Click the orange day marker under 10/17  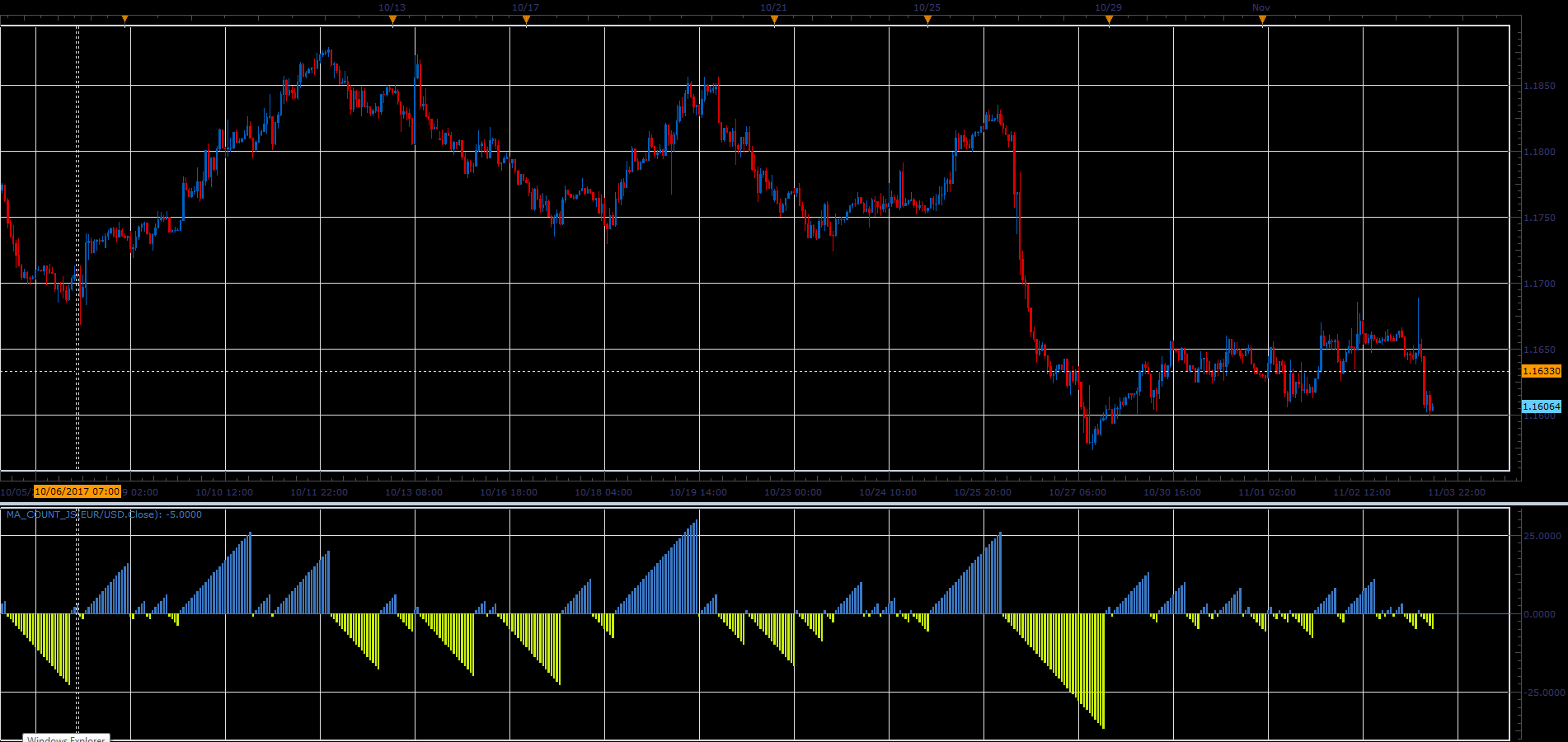point(526,21)
